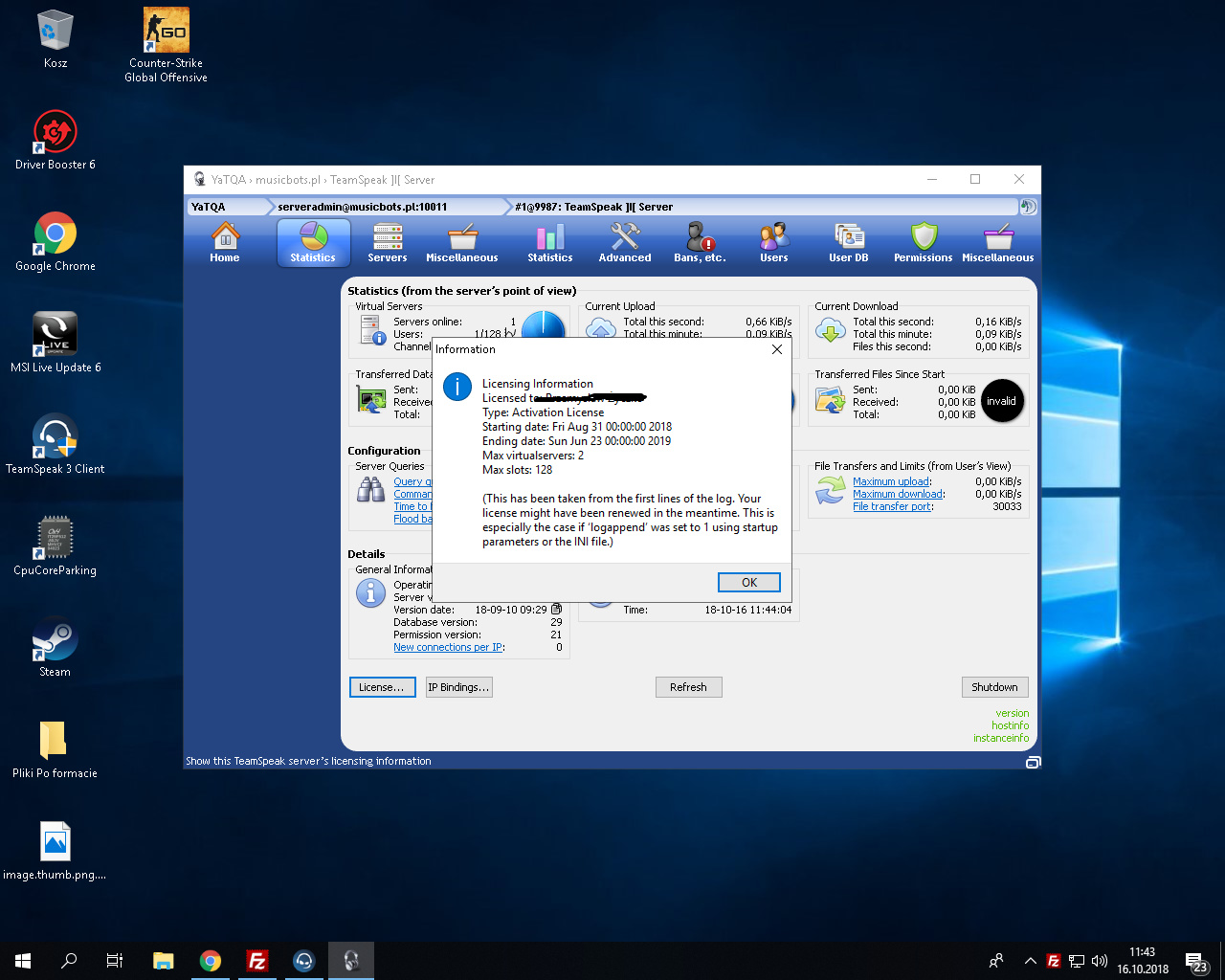
Task: Select the serveradmin@musicbots.pl:10011 breadcrumb
Action: [363, 207]
